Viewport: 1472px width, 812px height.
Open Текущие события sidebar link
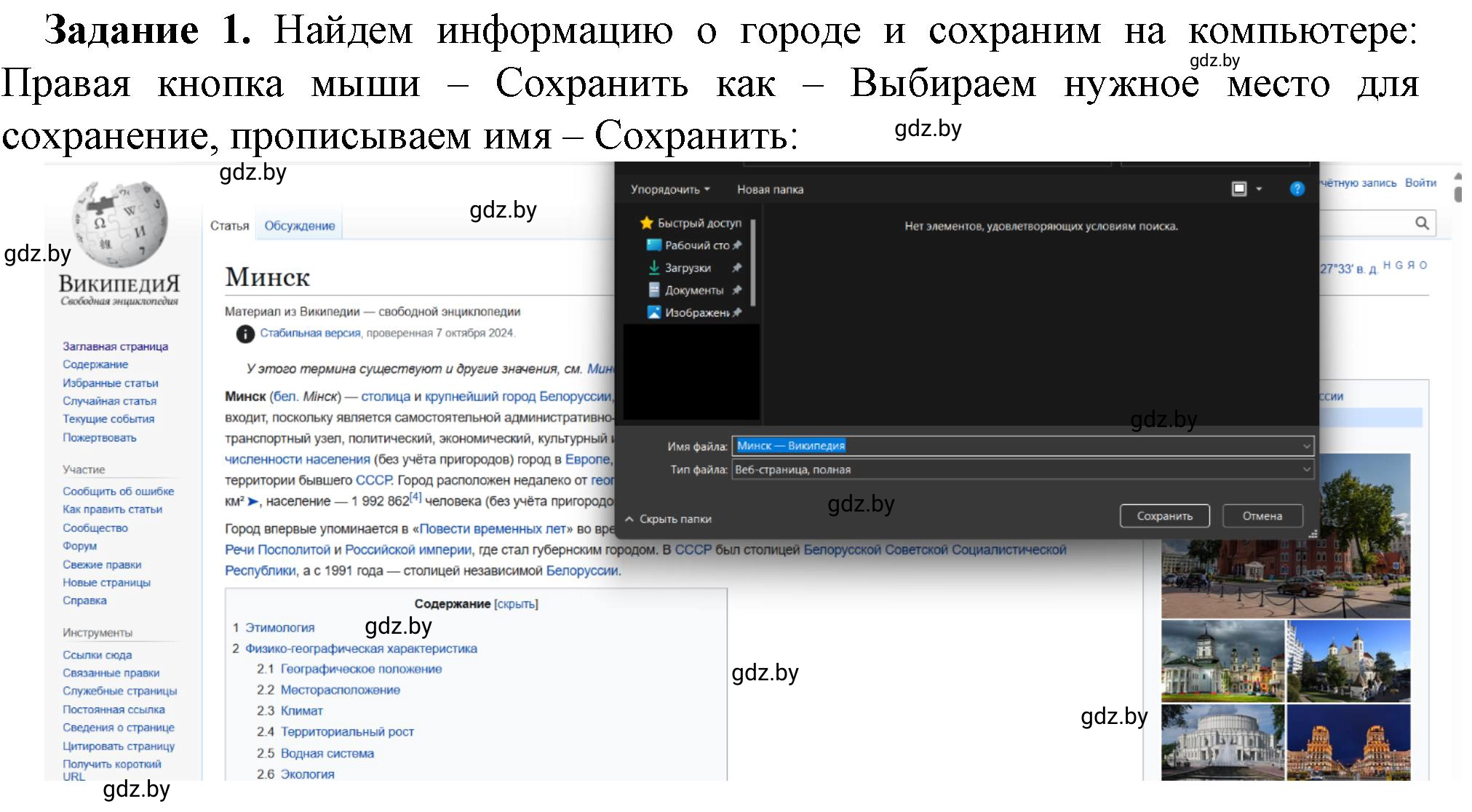pos(108,419)
